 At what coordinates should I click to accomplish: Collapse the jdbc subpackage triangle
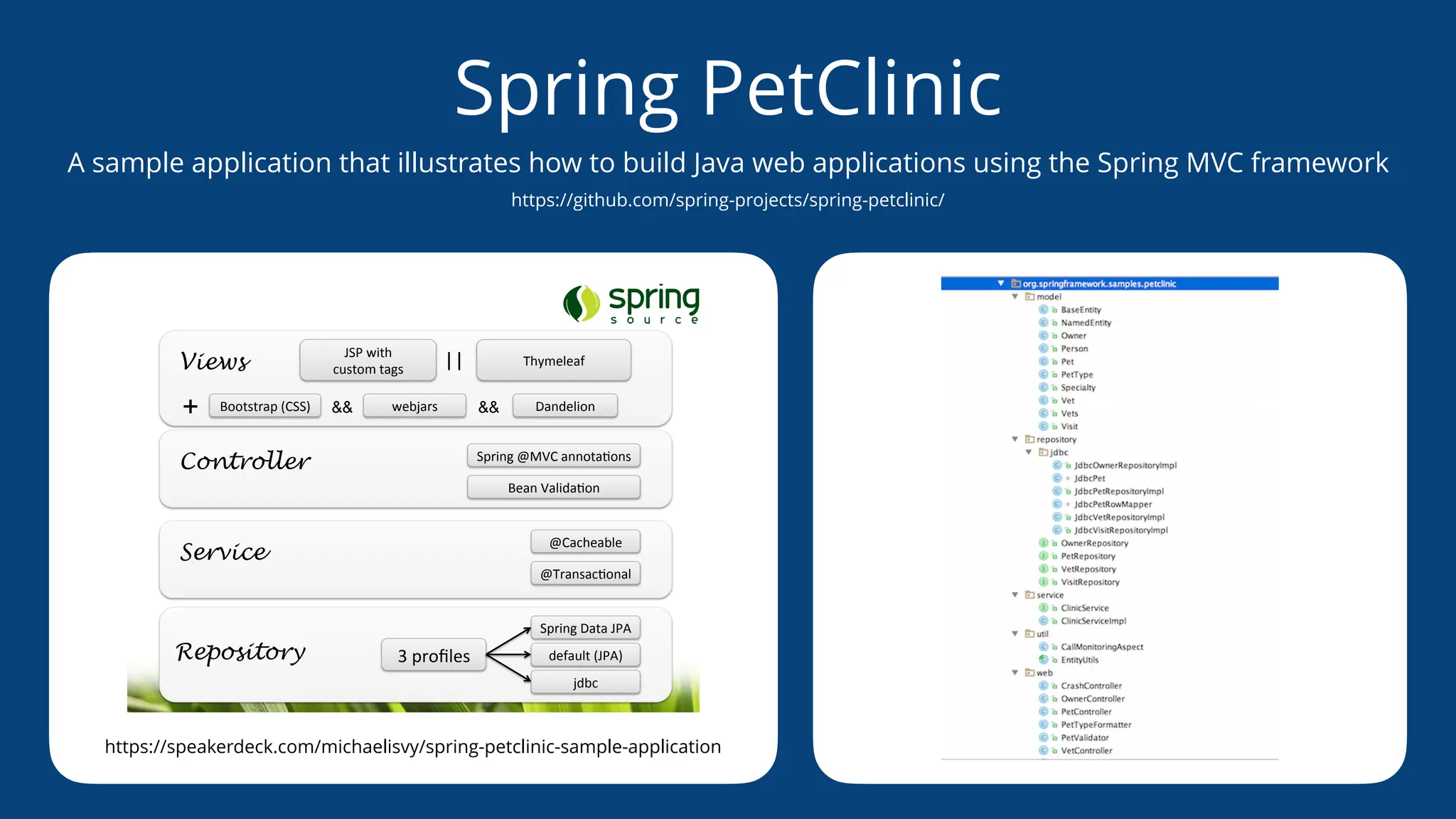pyautogui.click(x=1029, y=452)
